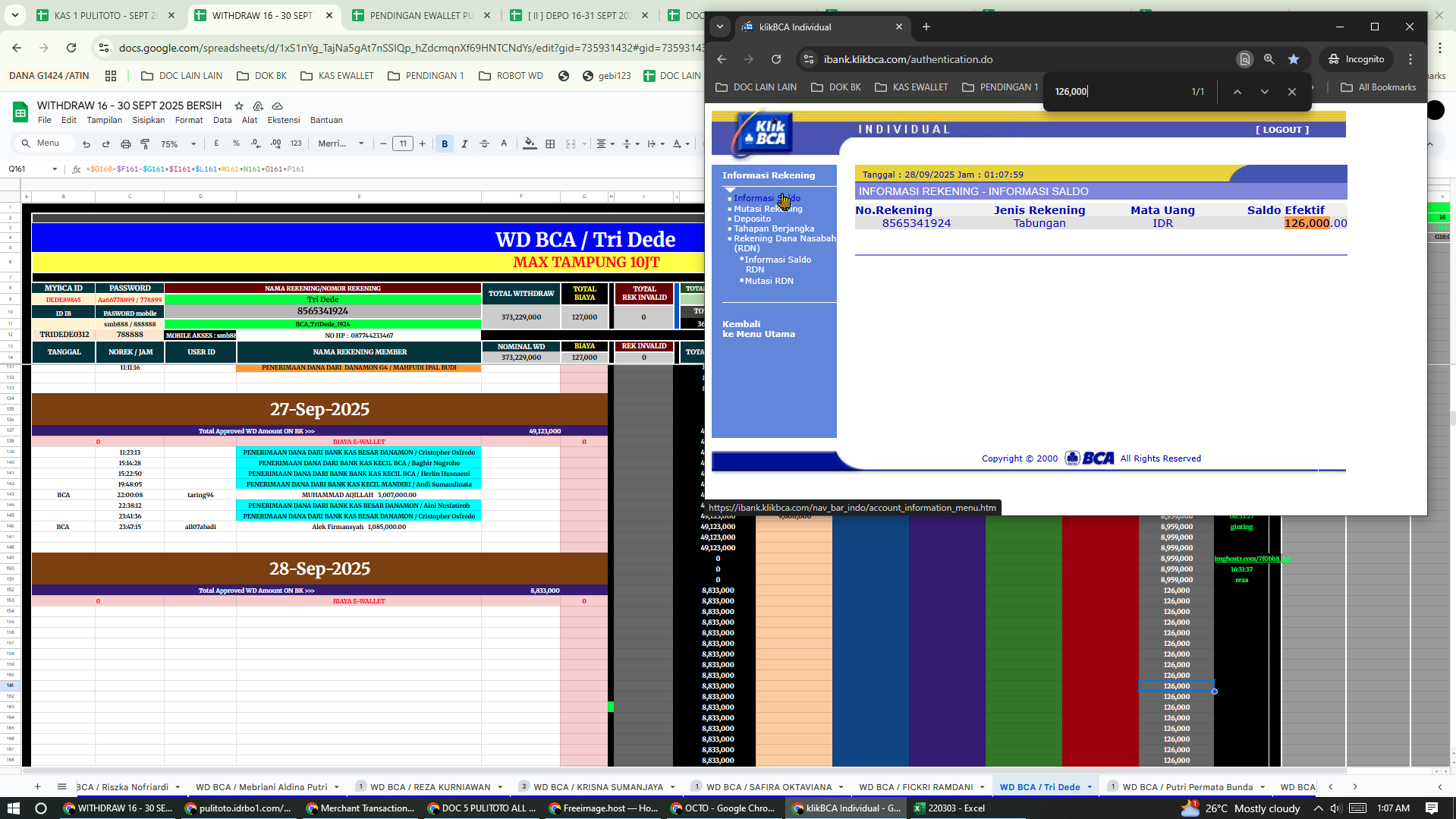1456x819 pixels.
Task: Bookmark star icon in klikBCA window
Action: [1294, 59]
